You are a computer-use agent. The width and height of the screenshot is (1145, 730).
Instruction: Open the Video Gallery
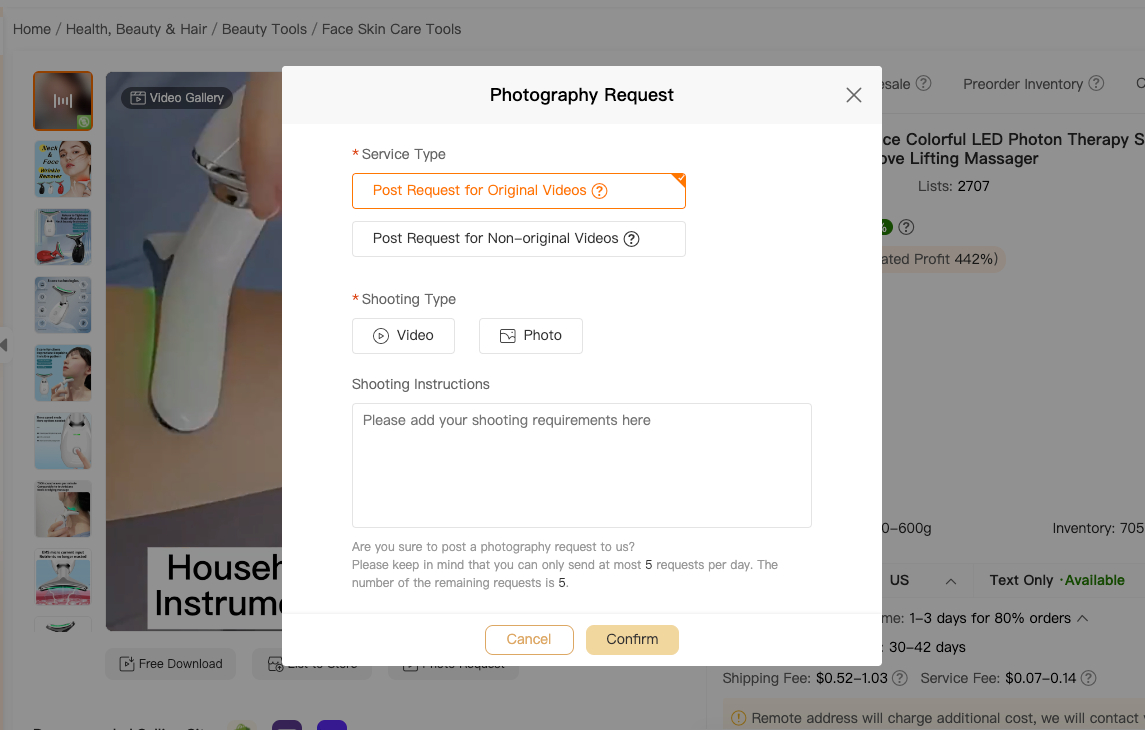click(177, 98)
